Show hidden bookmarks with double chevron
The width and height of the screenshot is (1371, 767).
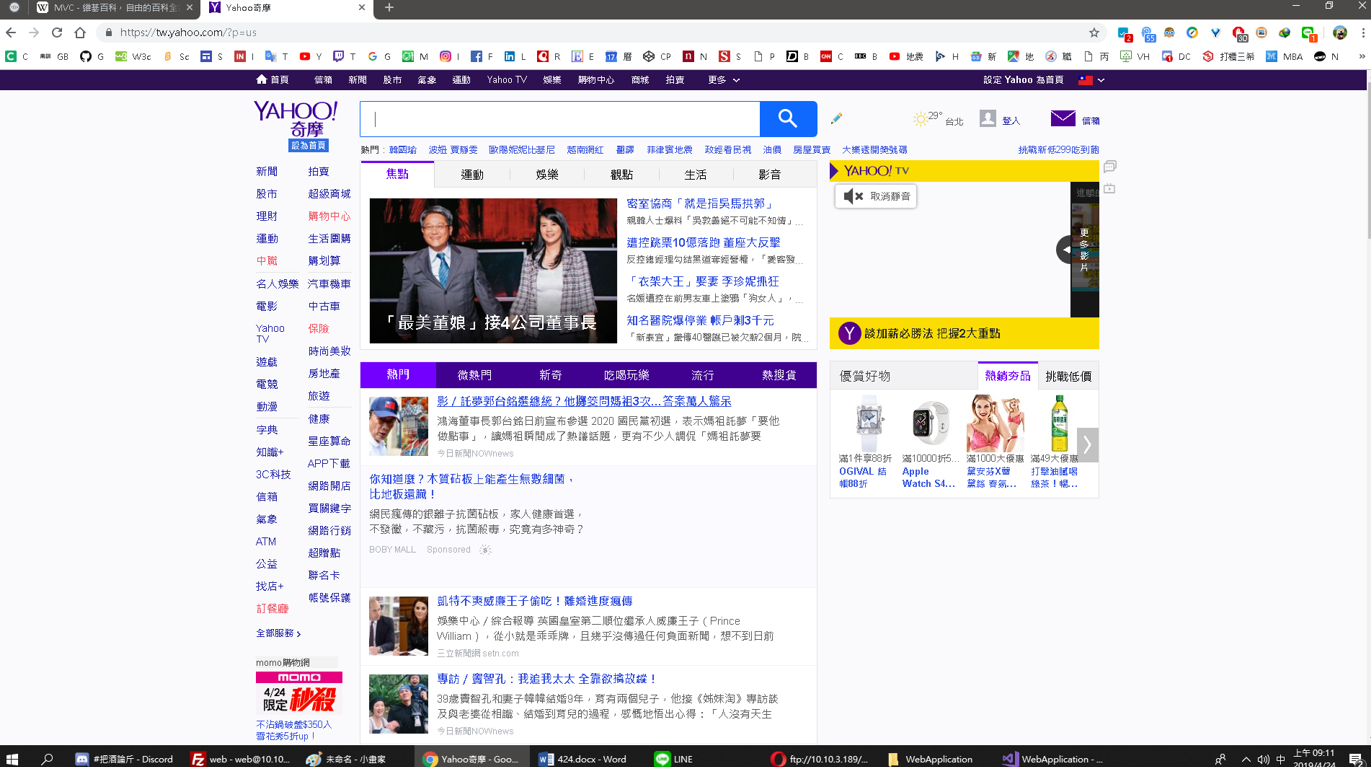1361,56
